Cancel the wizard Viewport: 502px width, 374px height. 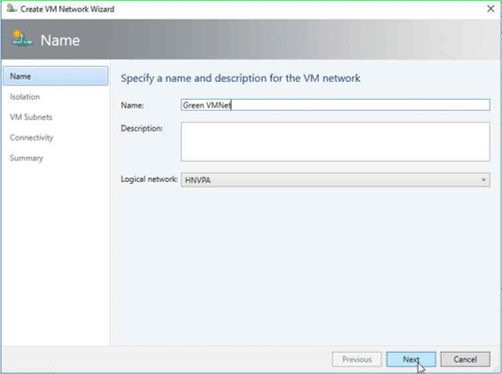[x=465, y=360]
